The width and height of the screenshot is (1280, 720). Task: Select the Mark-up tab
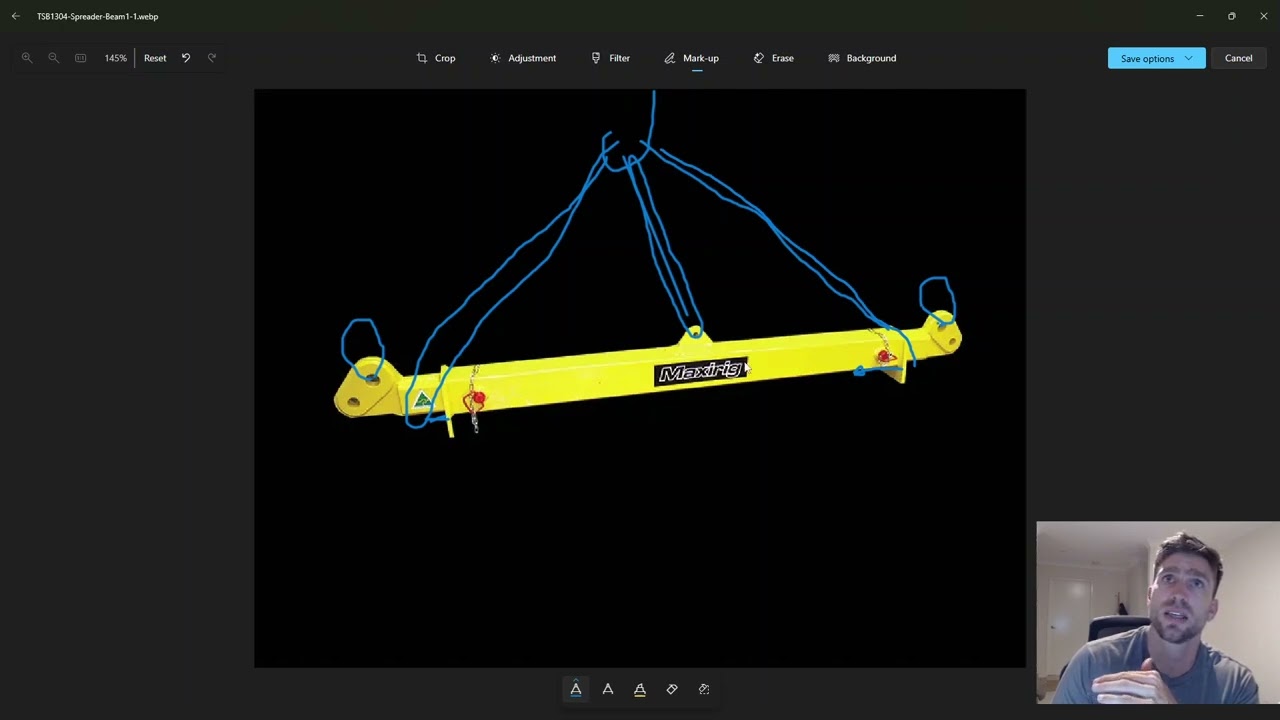pos(691,58)
